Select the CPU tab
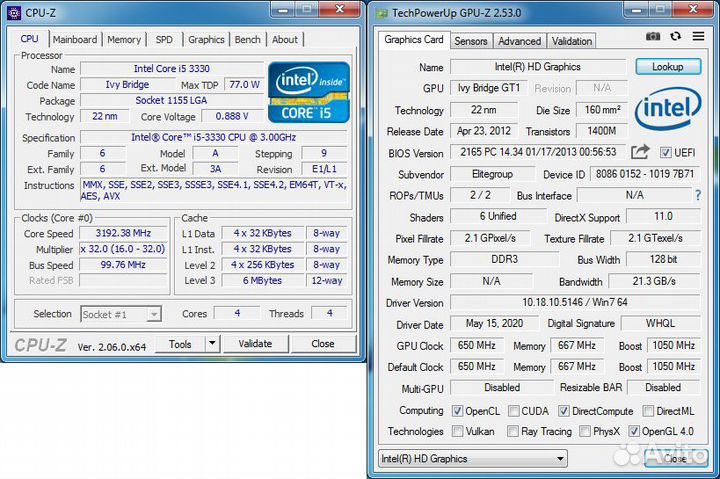720x479 pixels. [x=29, y=39]
